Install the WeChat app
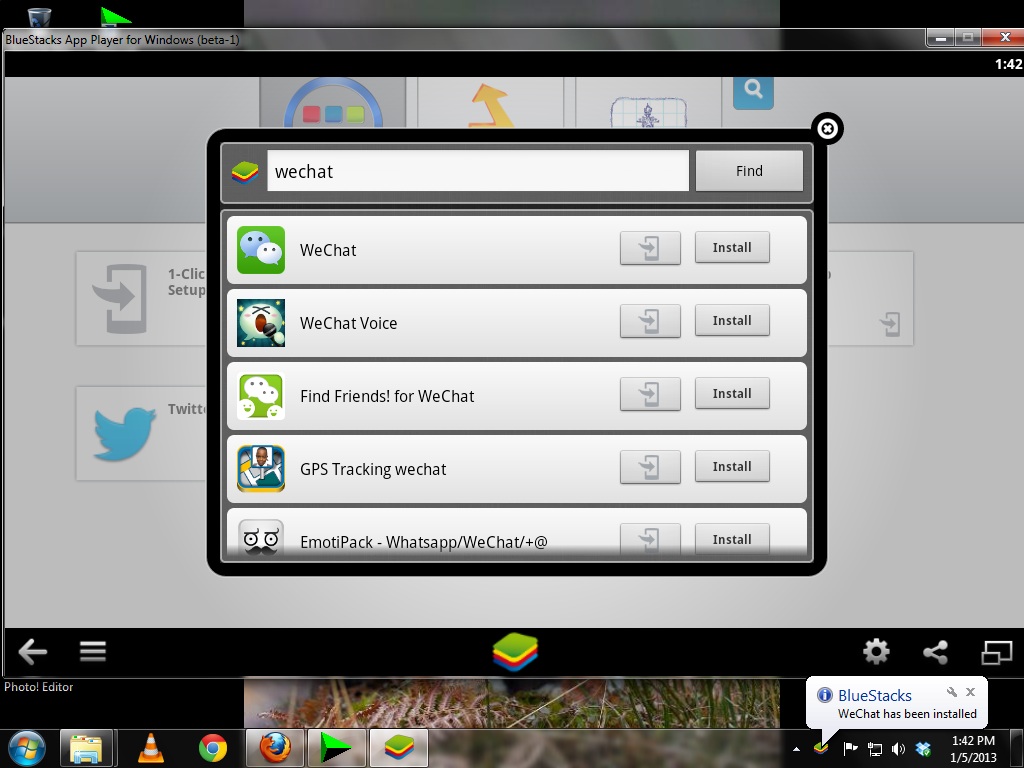1024x768 pixels. click(732, 248)
